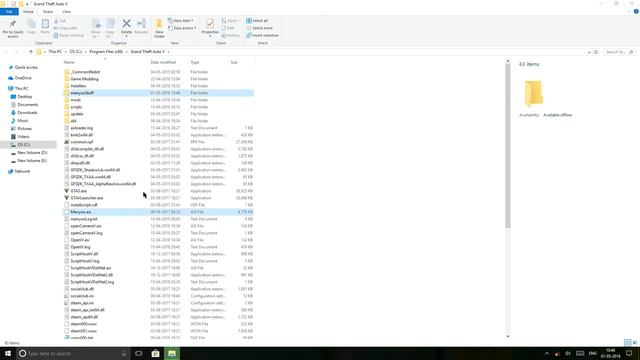Click the taskbar search box
This screenshot has width=640, height=360.
(x=73, y=353)
